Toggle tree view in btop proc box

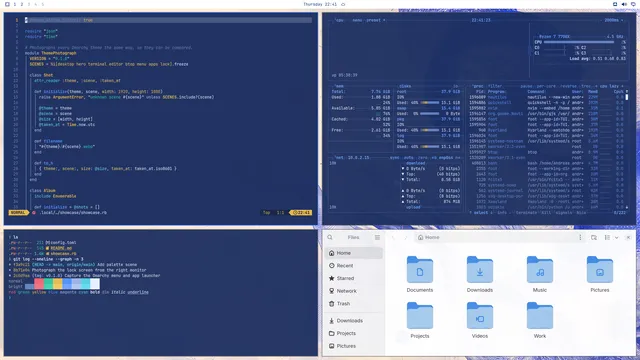coord(586,86)
